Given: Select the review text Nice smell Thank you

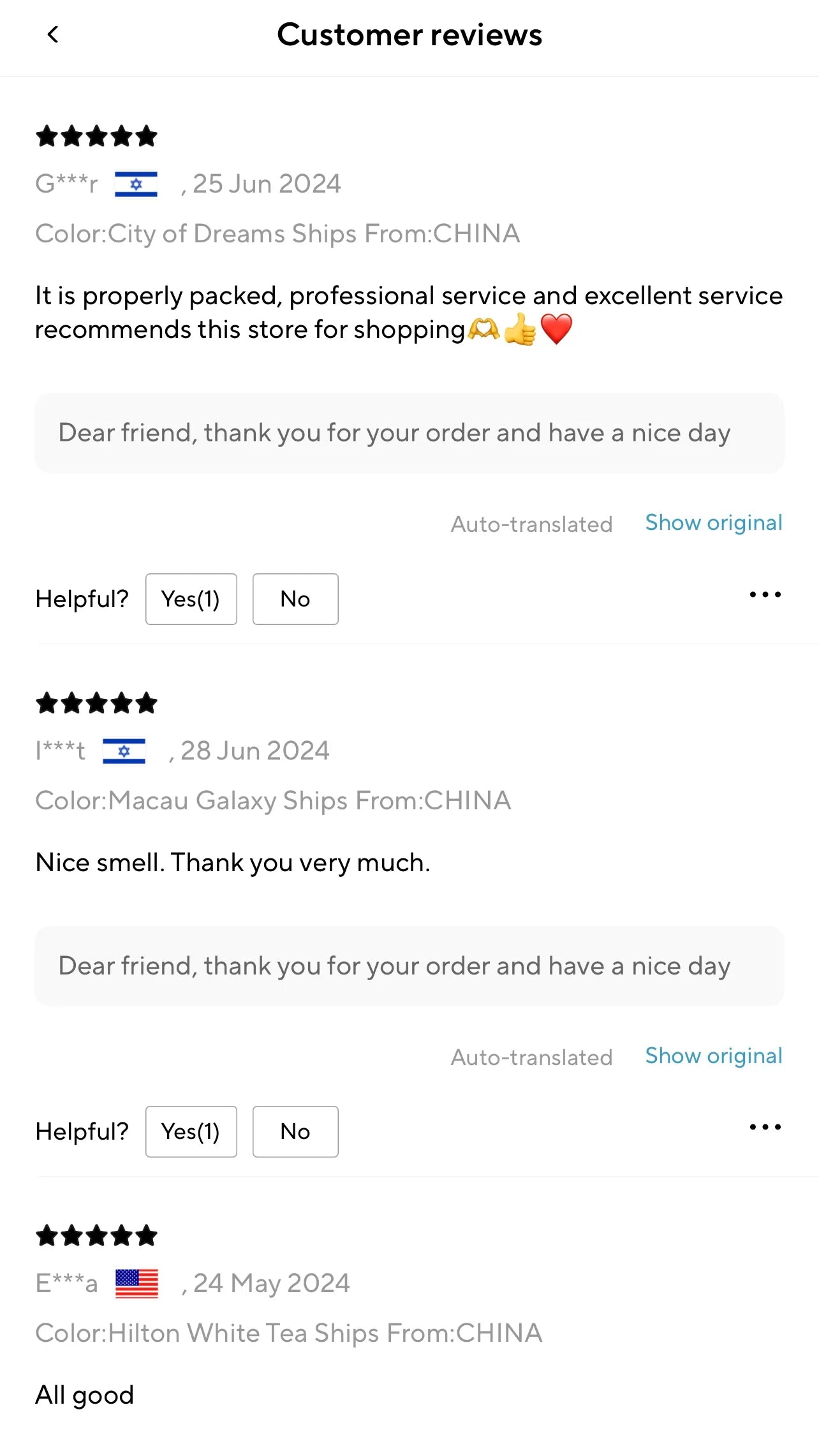Looking at the screenshot, I should [x=233, y=862].
